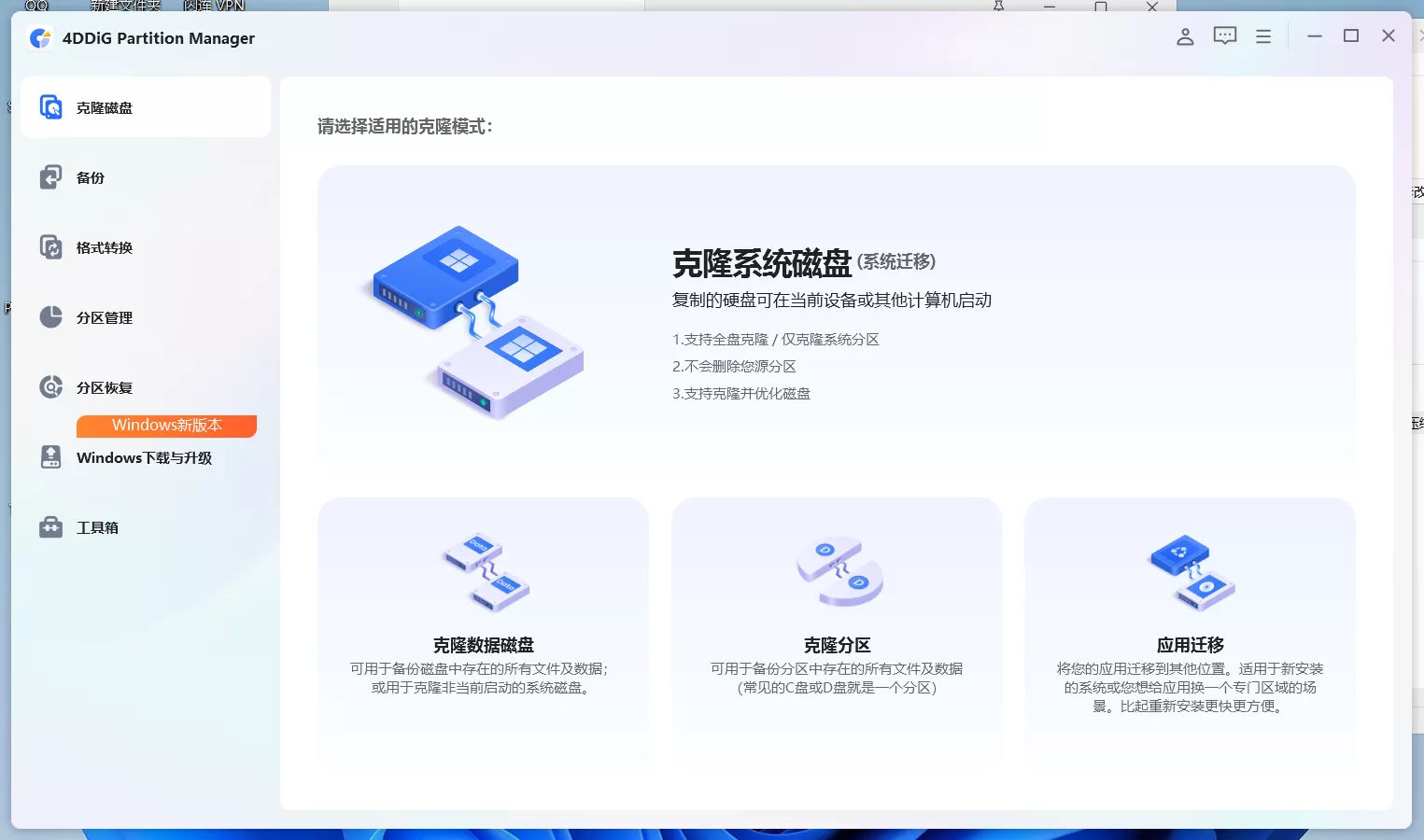Click the Windows新版本 orange badge
This screenshot has width=1424, height=840.
pyautogui.click(x=166, y=426)
